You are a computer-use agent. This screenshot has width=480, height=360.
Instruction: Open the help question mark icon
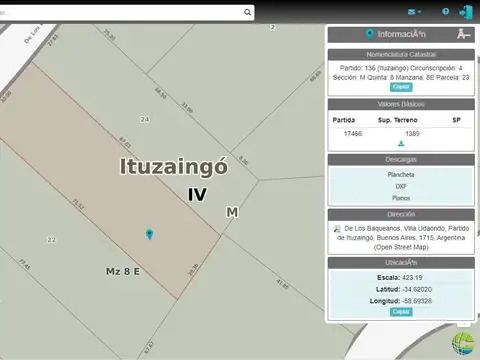[x=445, y=12]
